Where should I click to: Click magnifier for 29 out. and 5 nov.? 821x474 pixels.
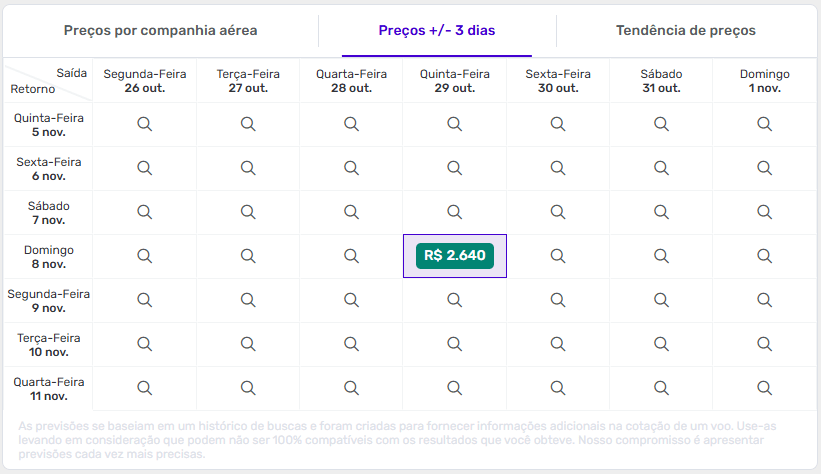pos(454,124)
